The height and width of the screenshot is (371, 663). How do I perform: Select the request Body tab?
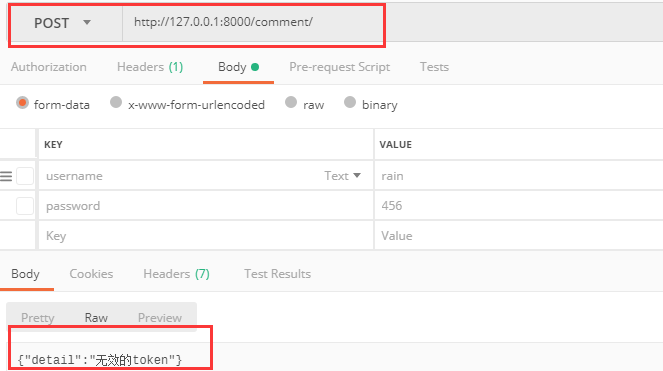(238, 67)
